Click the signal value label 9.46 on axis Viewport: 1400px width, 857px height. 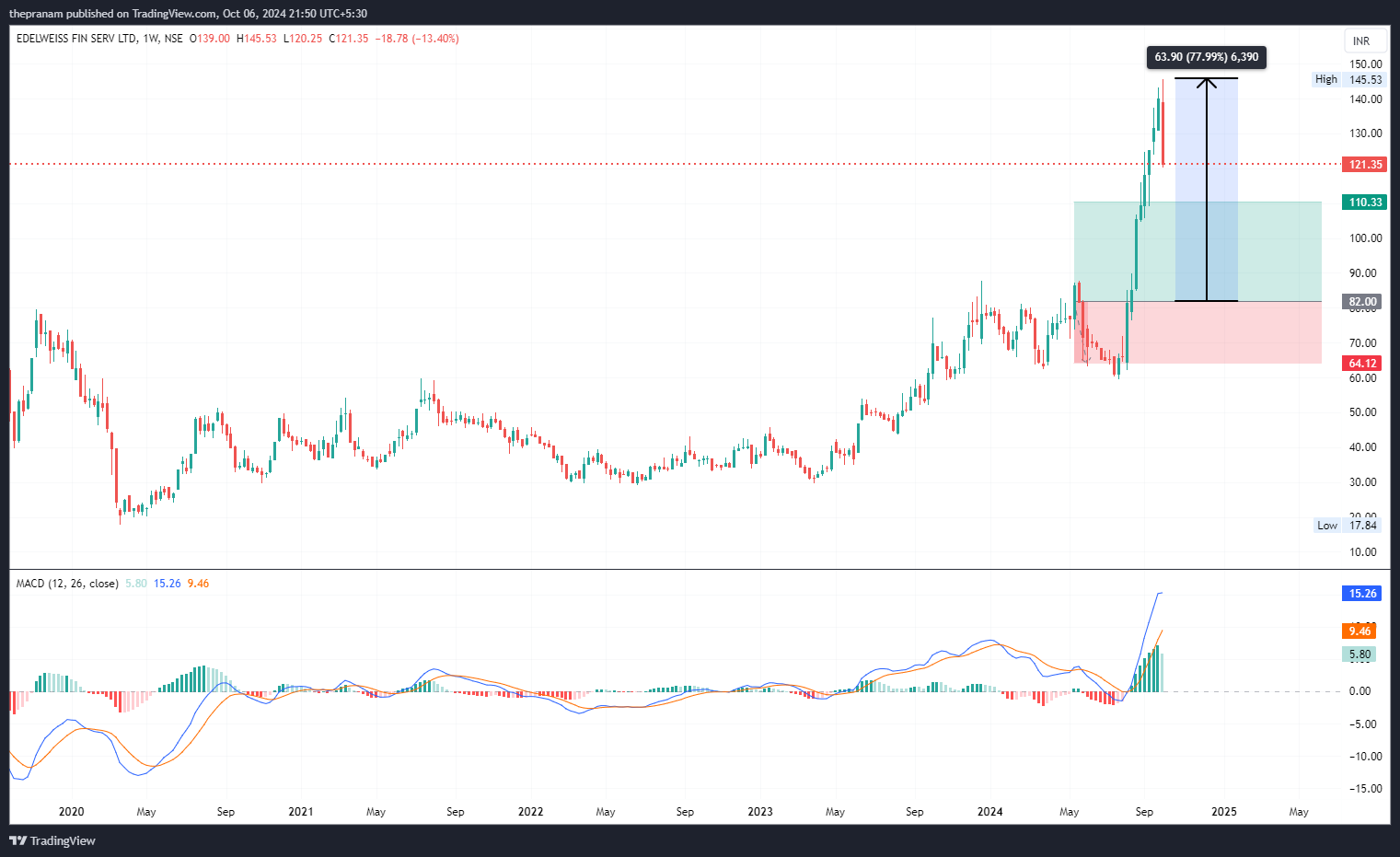point(1359,631)
